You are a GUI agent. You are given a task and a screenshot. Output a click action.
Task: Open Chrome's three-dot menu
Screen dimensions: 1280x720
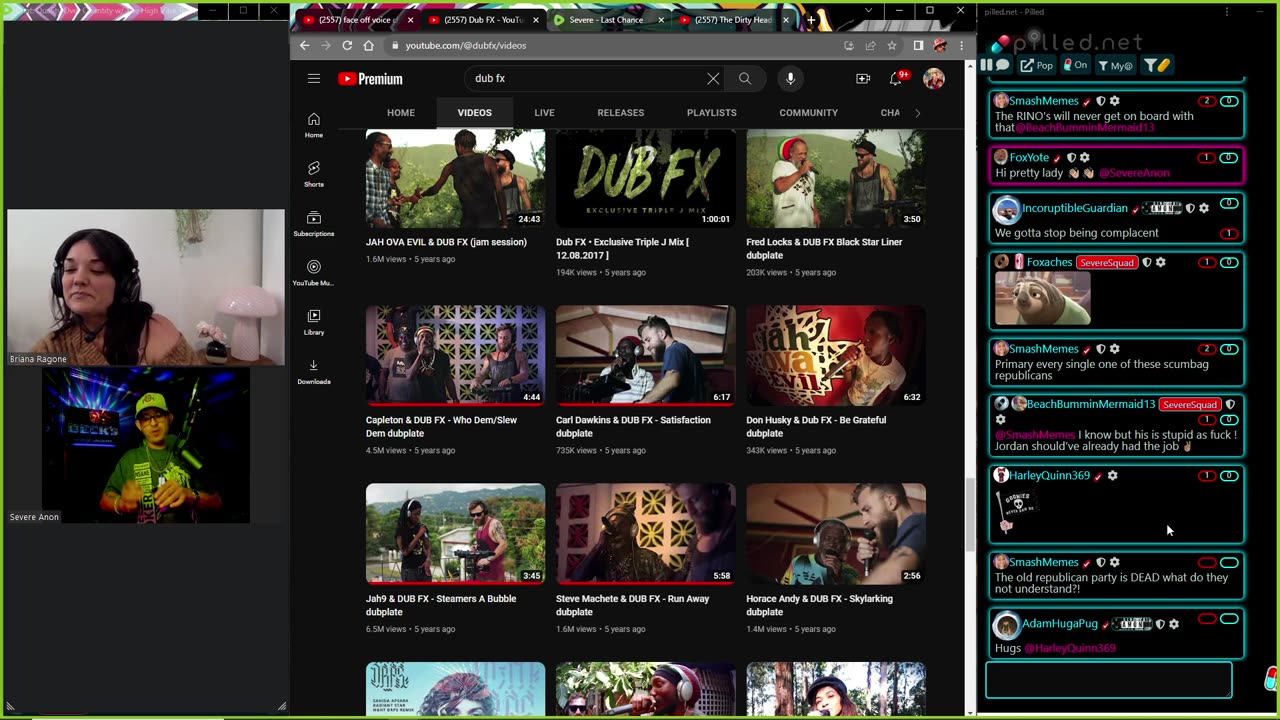[x=962, y=45]
